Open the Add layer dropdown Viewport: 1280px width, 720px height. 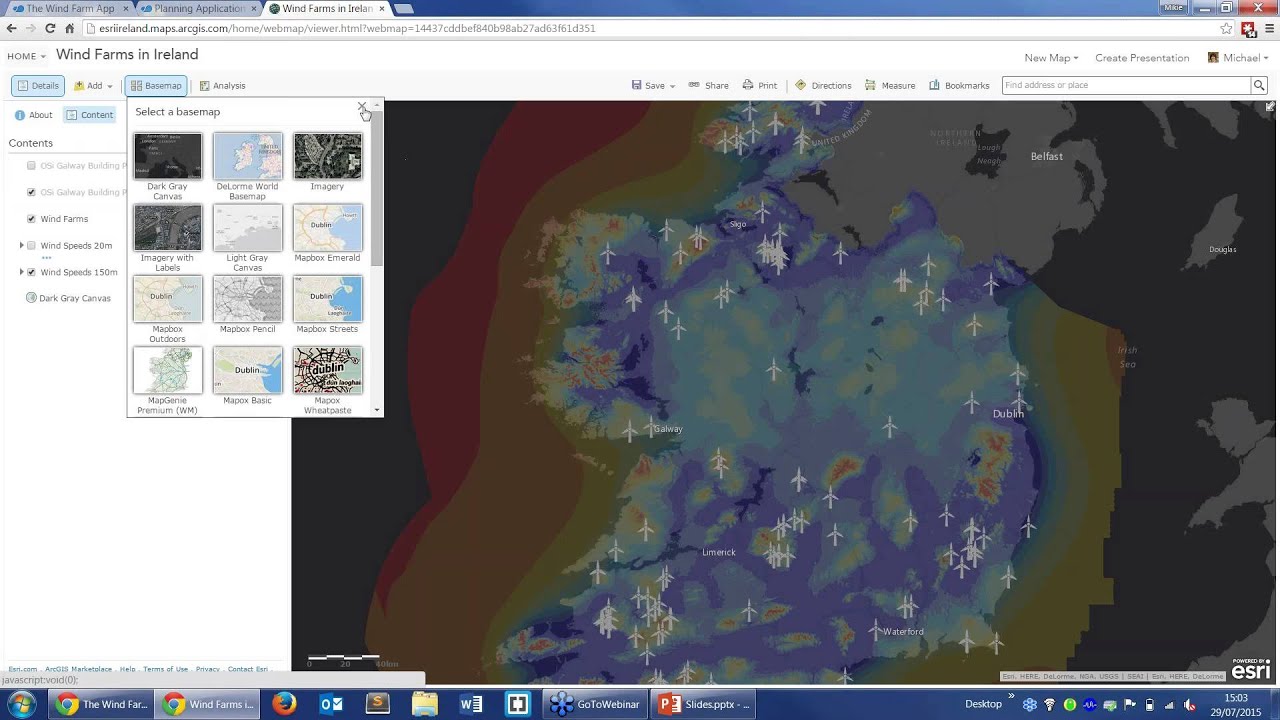pyautogui.click(x=93, y=86)
